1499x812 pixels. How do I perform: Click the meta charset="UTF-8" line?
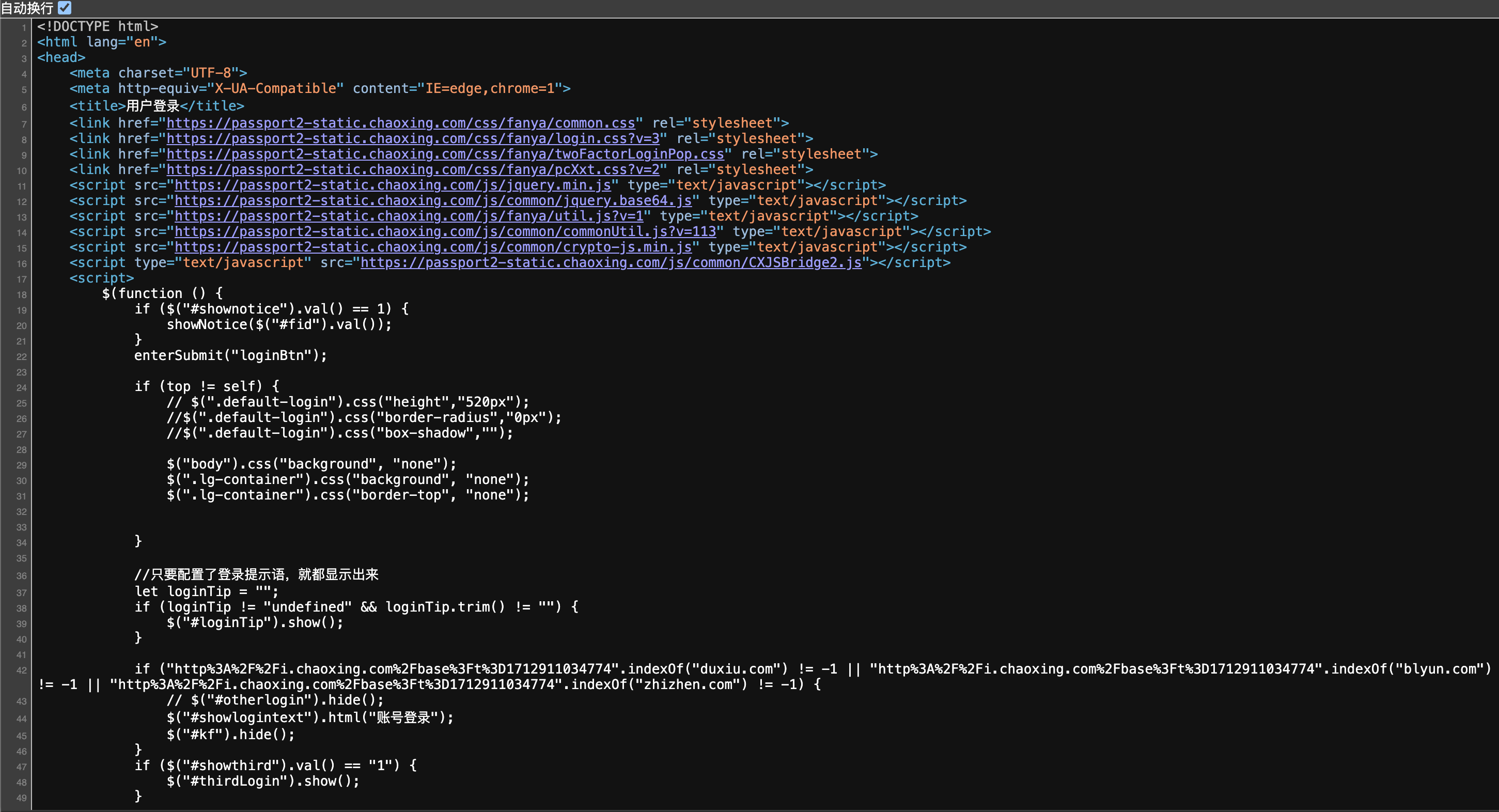(158, 73)
